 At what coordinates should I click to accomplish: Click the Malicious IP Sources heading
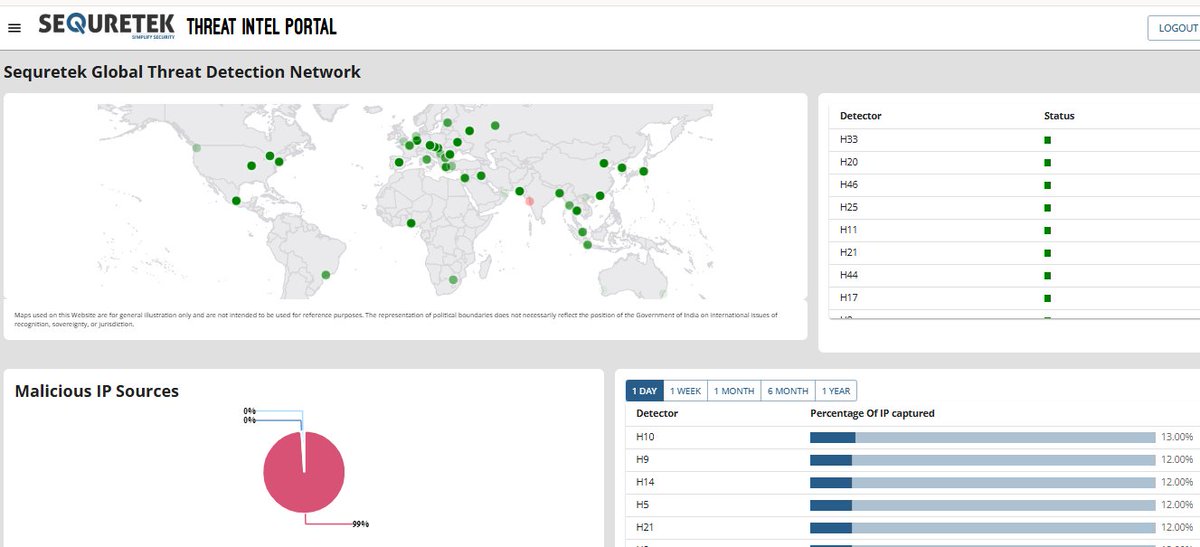click(97, 391)
